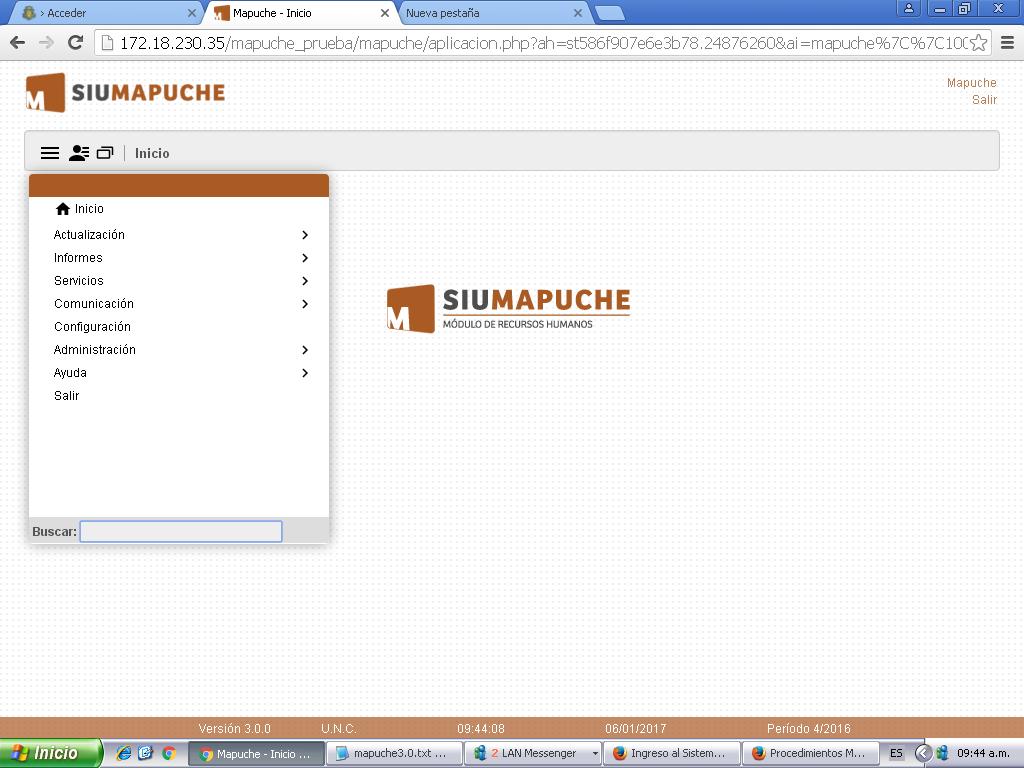Focus the Buscar search input field
Viewport: 1024px width, 768px height.
[181, 532]
